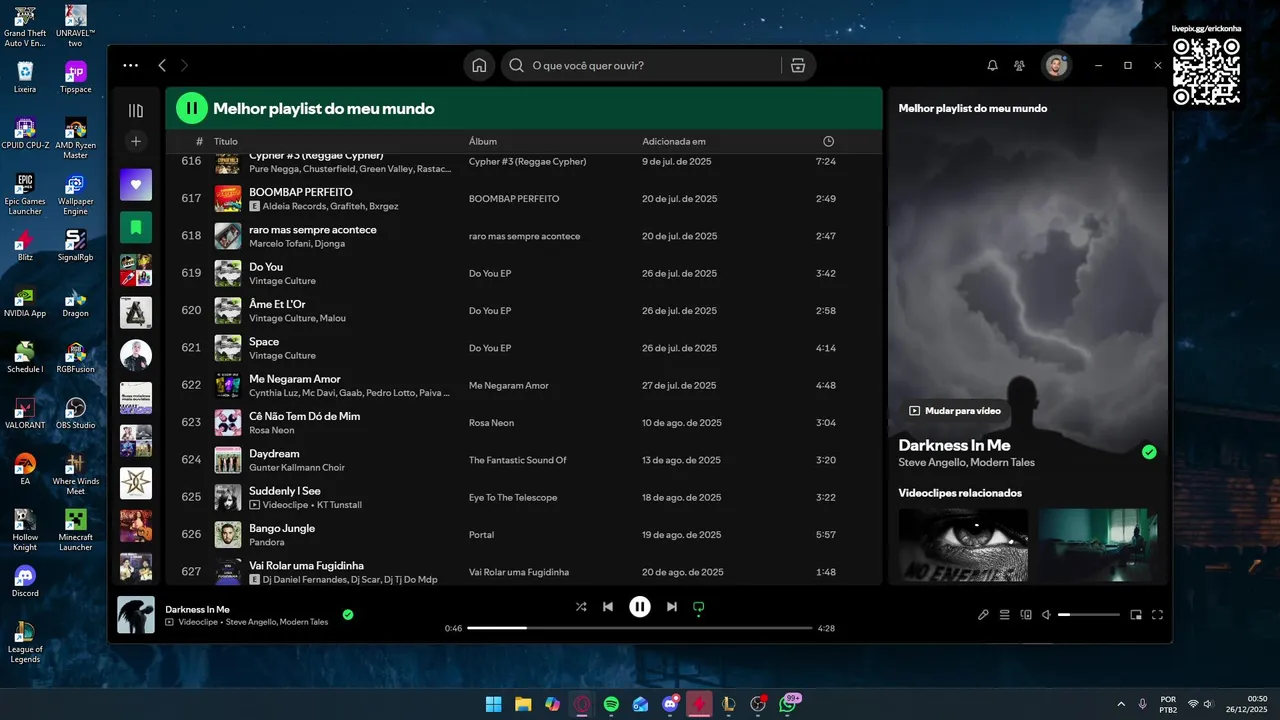This screenshot has width=1280, height=720.
Task: Adjust the volume slider
Action: point(1088,615)
